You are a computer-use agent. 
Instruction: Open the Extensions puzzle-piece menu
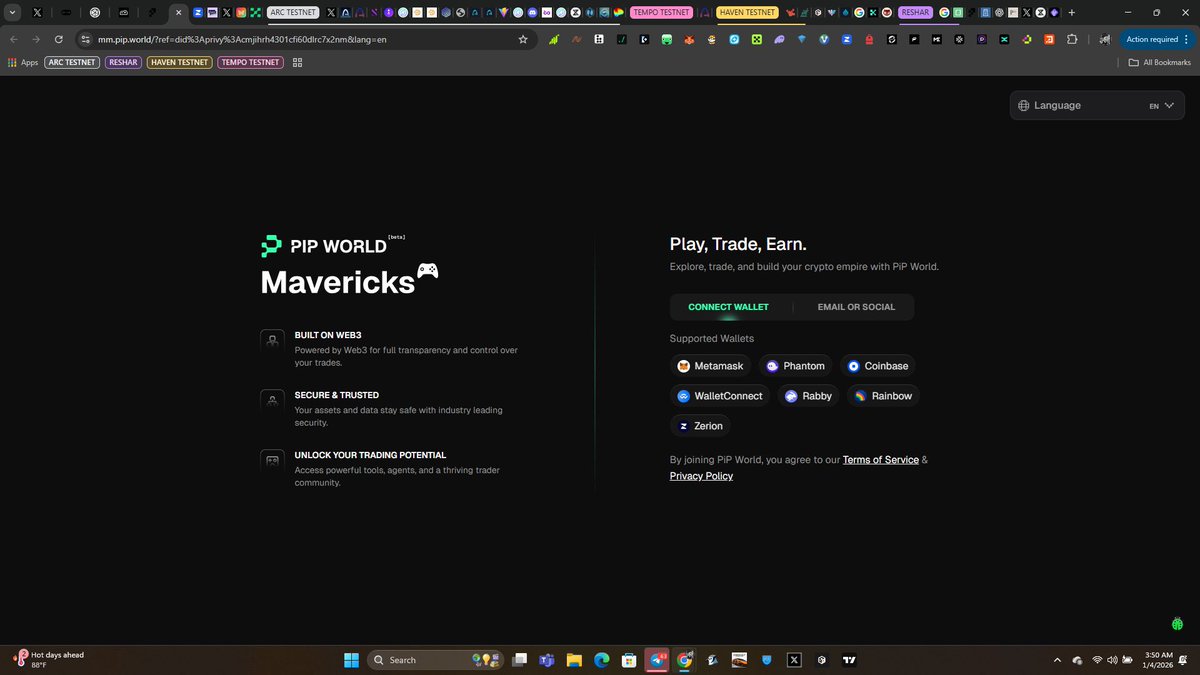(1073, 39)
